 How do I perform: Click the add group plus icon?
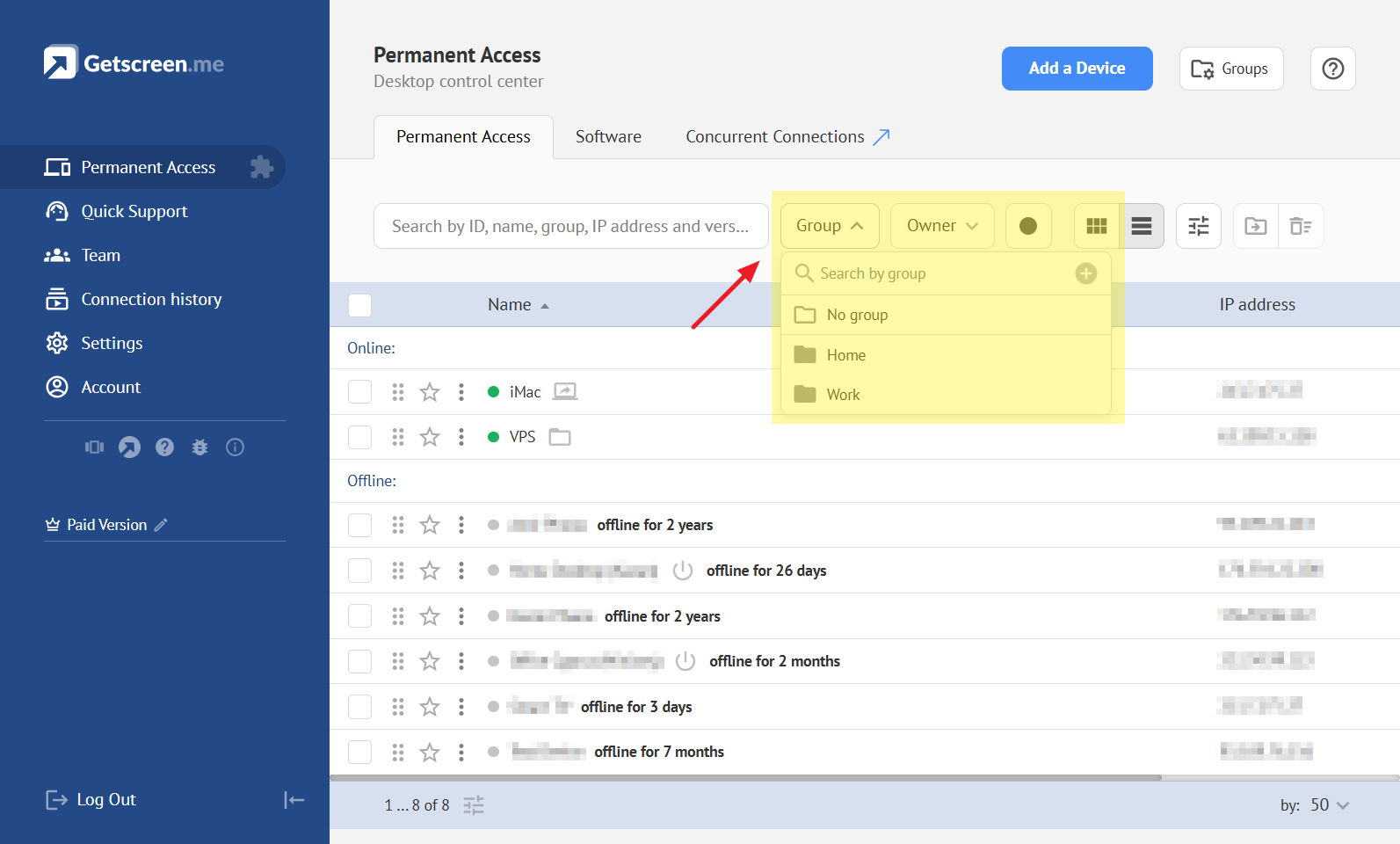coord(1086,273)
